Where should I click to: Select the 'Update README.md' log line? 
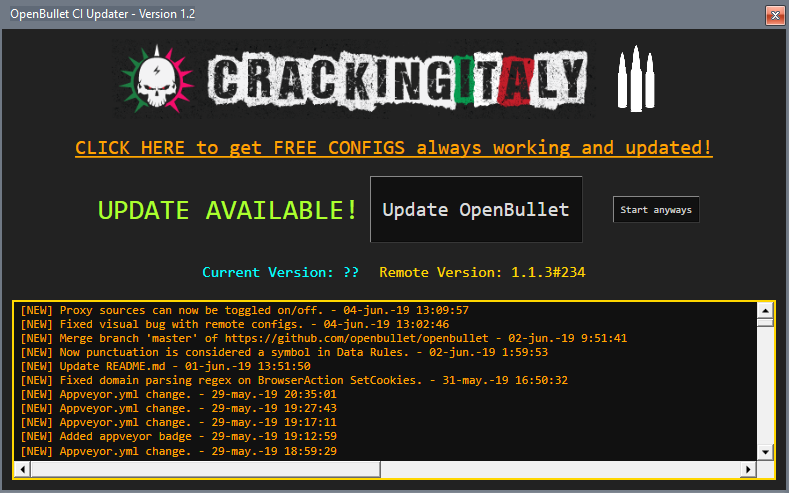click(x=165, y=366)
